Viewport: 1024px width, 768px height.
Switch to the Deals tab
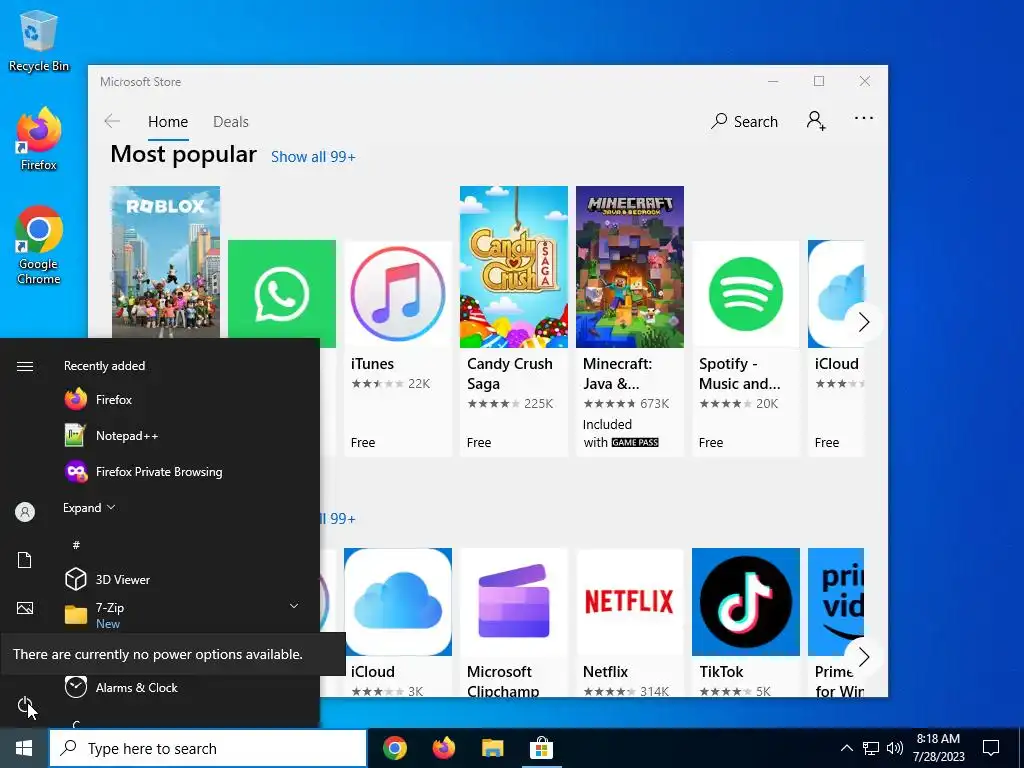231,121
